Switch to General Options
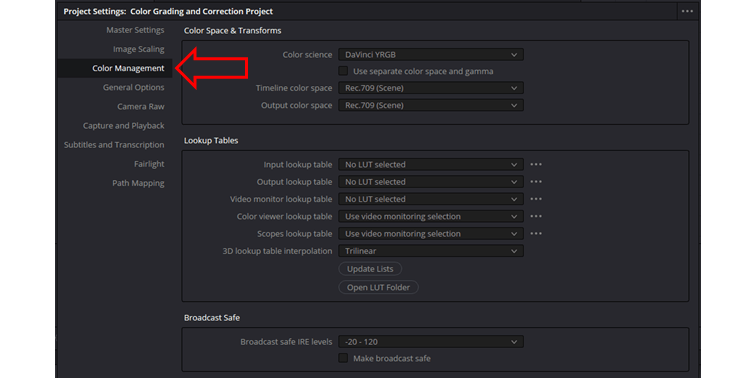 [x=133, y=87]
